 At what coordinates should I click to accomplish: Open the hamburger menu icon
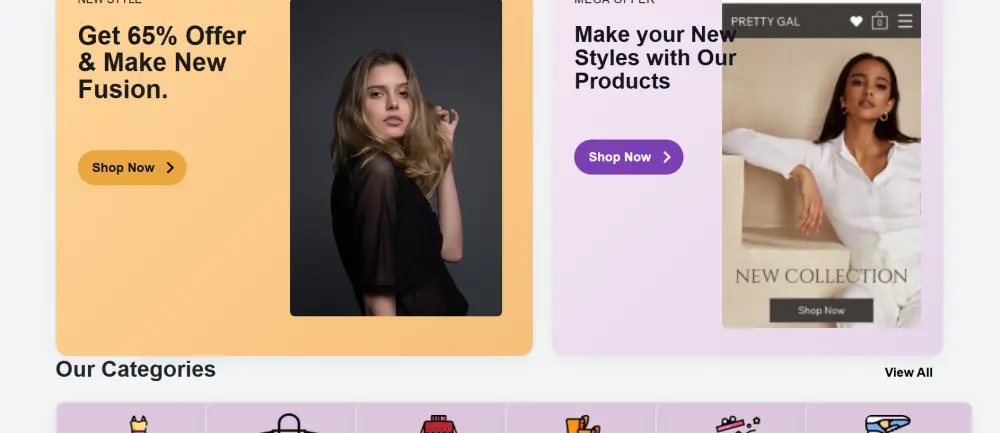(905, 21)
